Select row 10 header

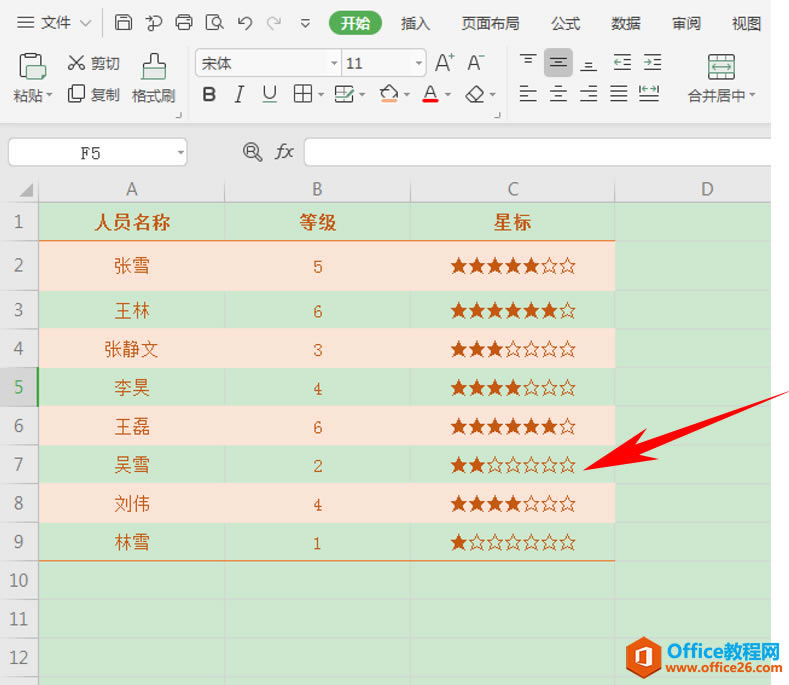[19, 580]
